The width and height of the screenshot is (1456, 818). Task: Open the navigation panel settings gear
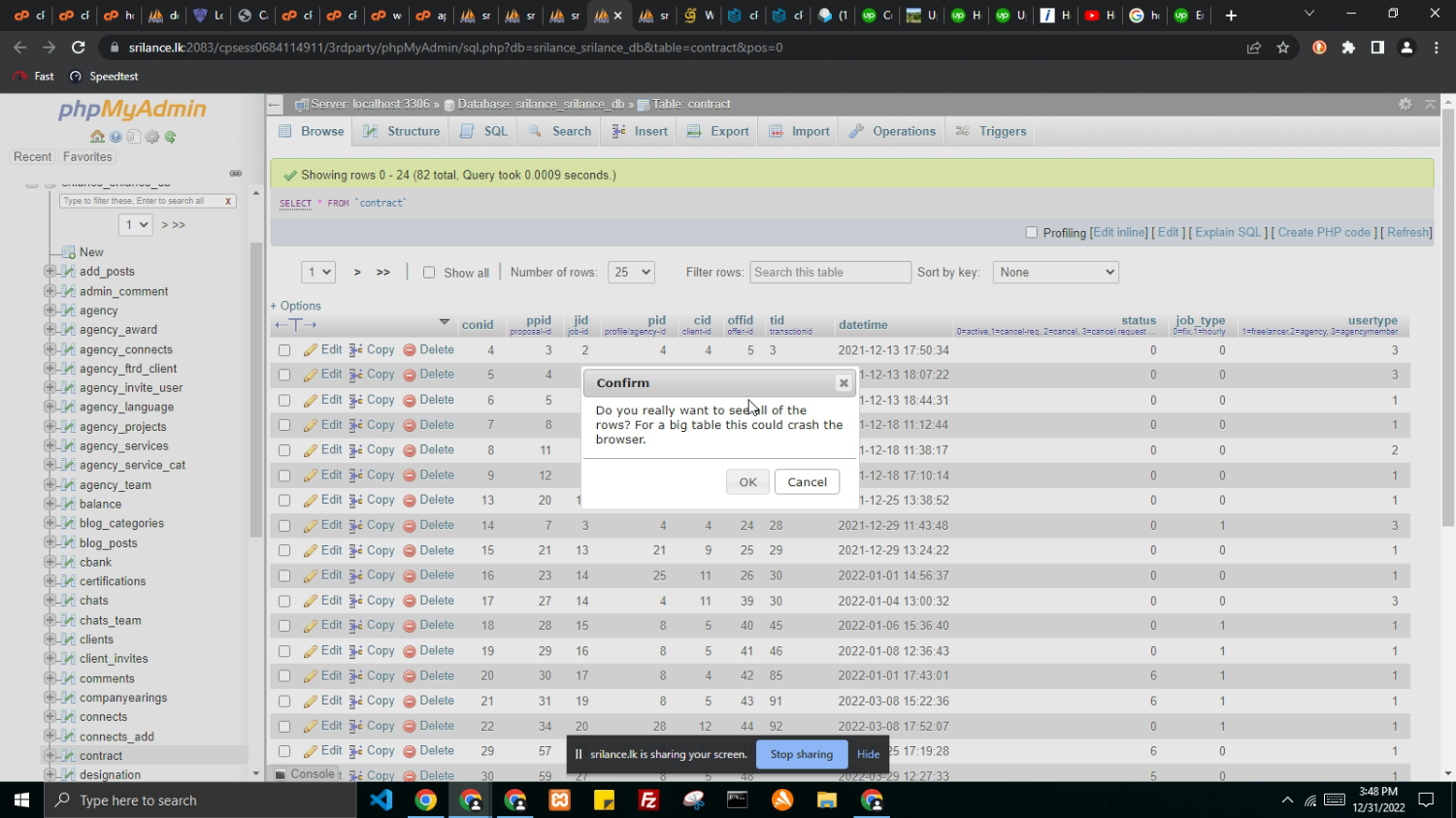point(152,137)
